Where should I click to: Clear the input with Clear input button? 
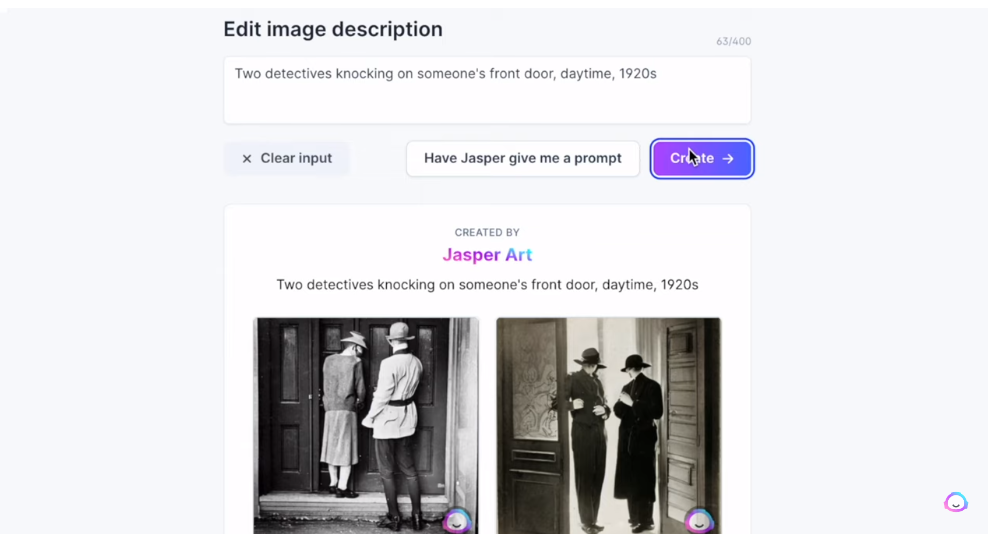[x=286, y=159]
